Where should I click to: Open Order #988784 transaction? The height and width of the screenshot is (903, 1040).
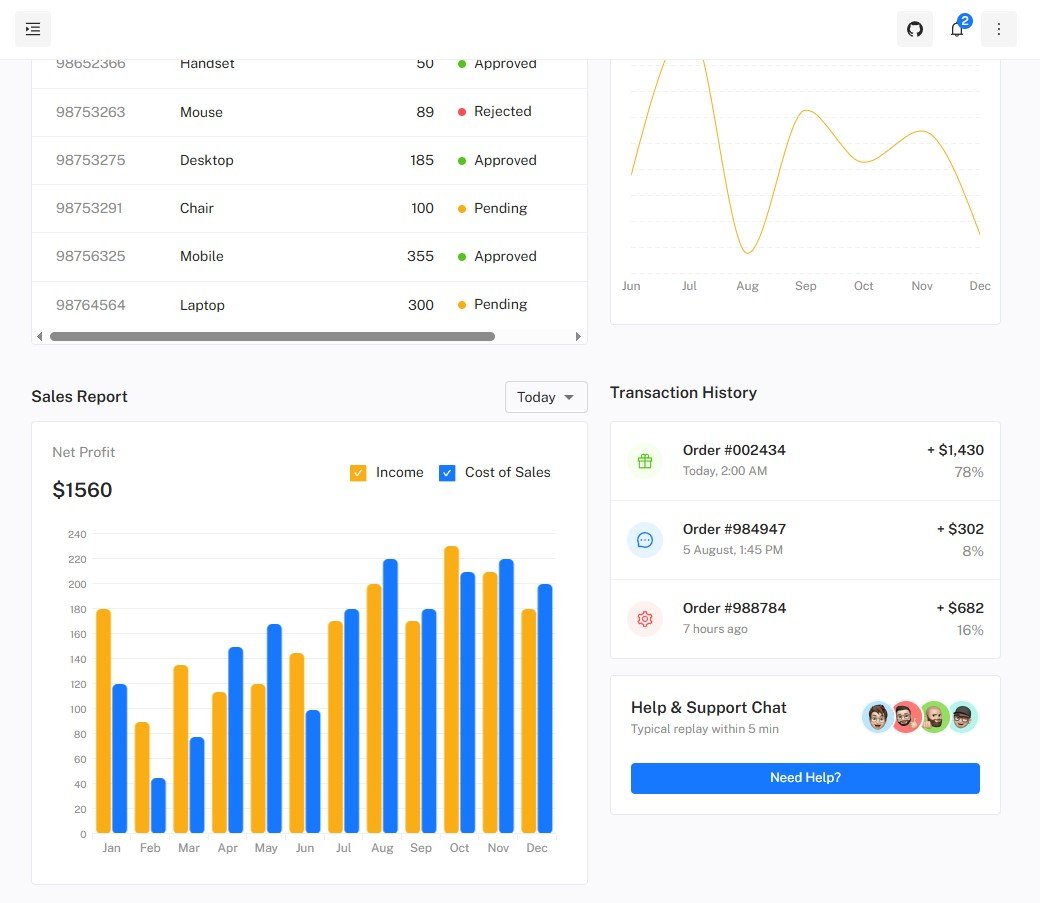click(x=734, y=608)
